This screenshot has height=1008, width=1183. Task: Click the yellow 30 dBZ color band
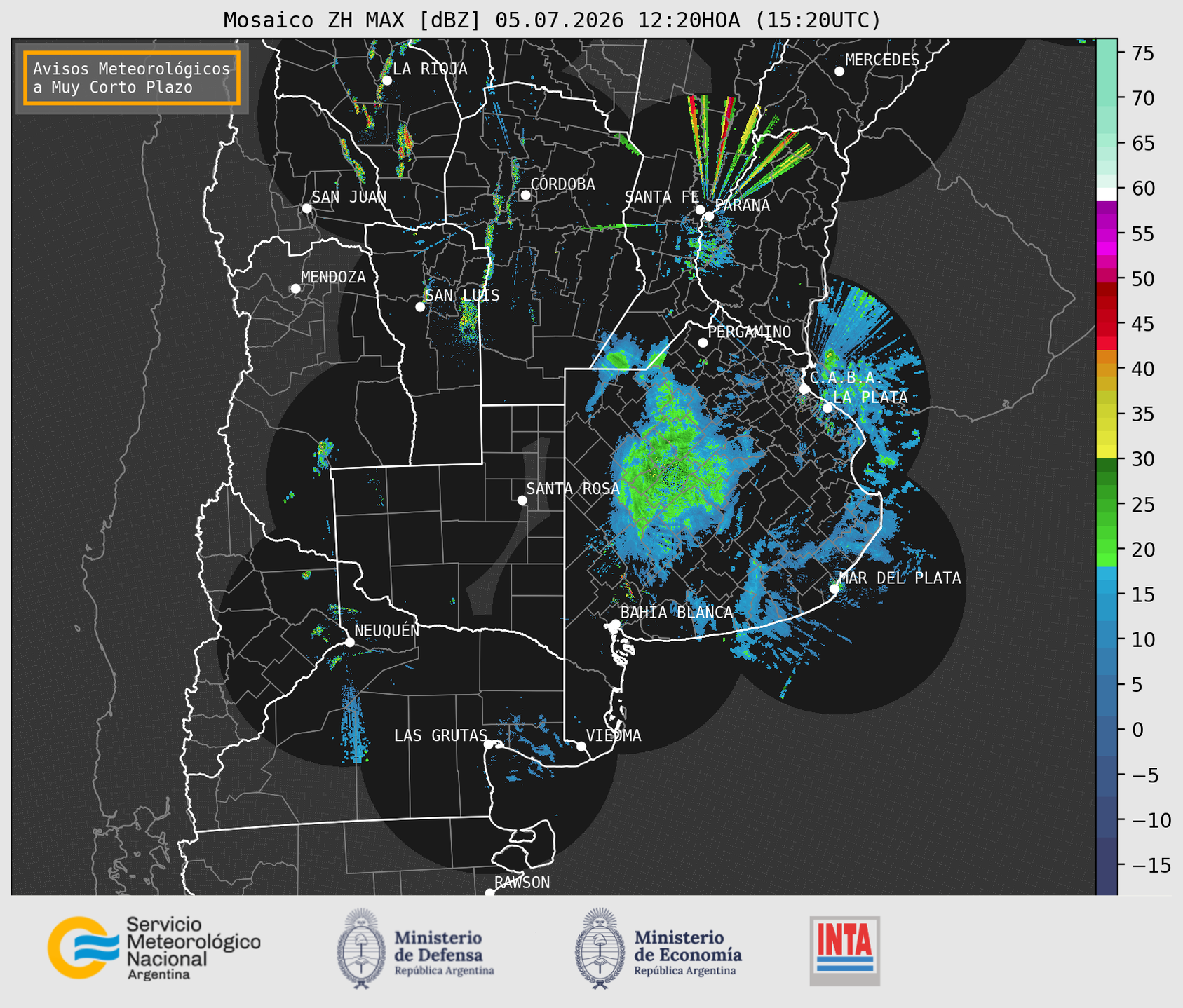[x=1107, y=453]
